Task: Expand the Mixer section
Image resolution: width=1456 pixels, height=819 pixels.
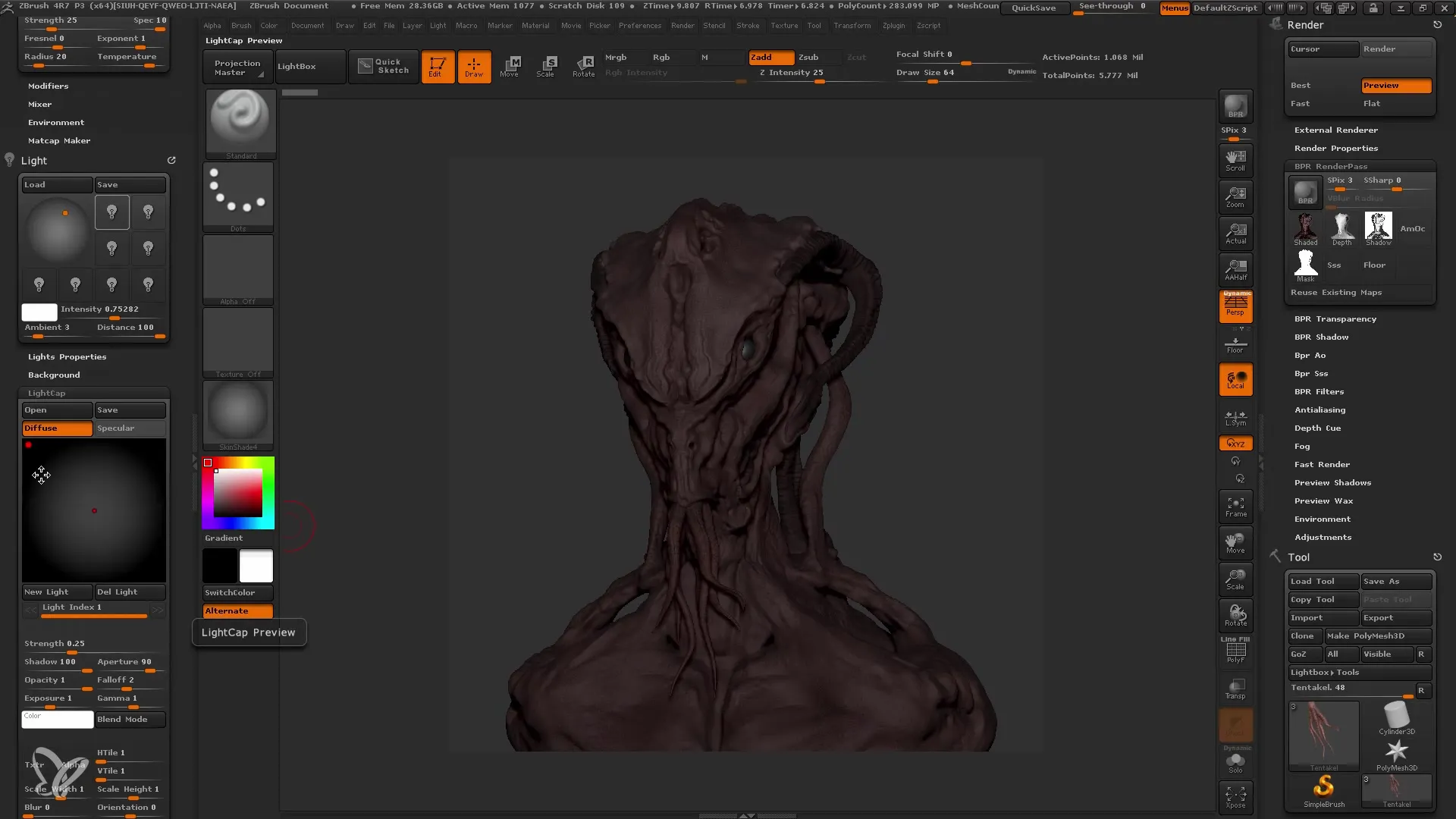Action: click(39, 105)
